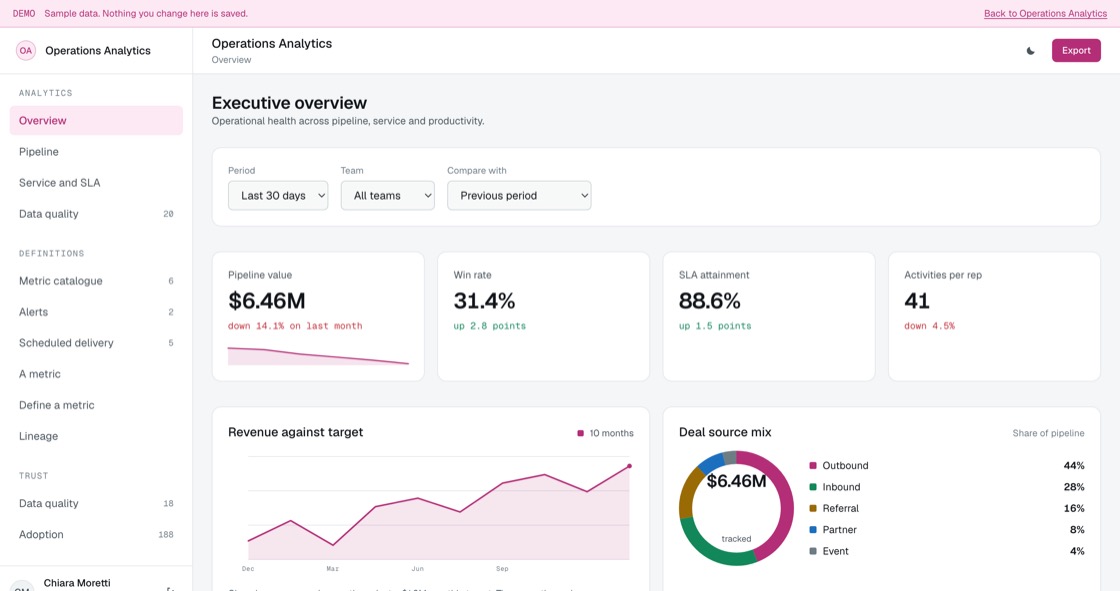Open the Team dropdown showing All teams
This screenshot has height=591, width=1120.
388,195
